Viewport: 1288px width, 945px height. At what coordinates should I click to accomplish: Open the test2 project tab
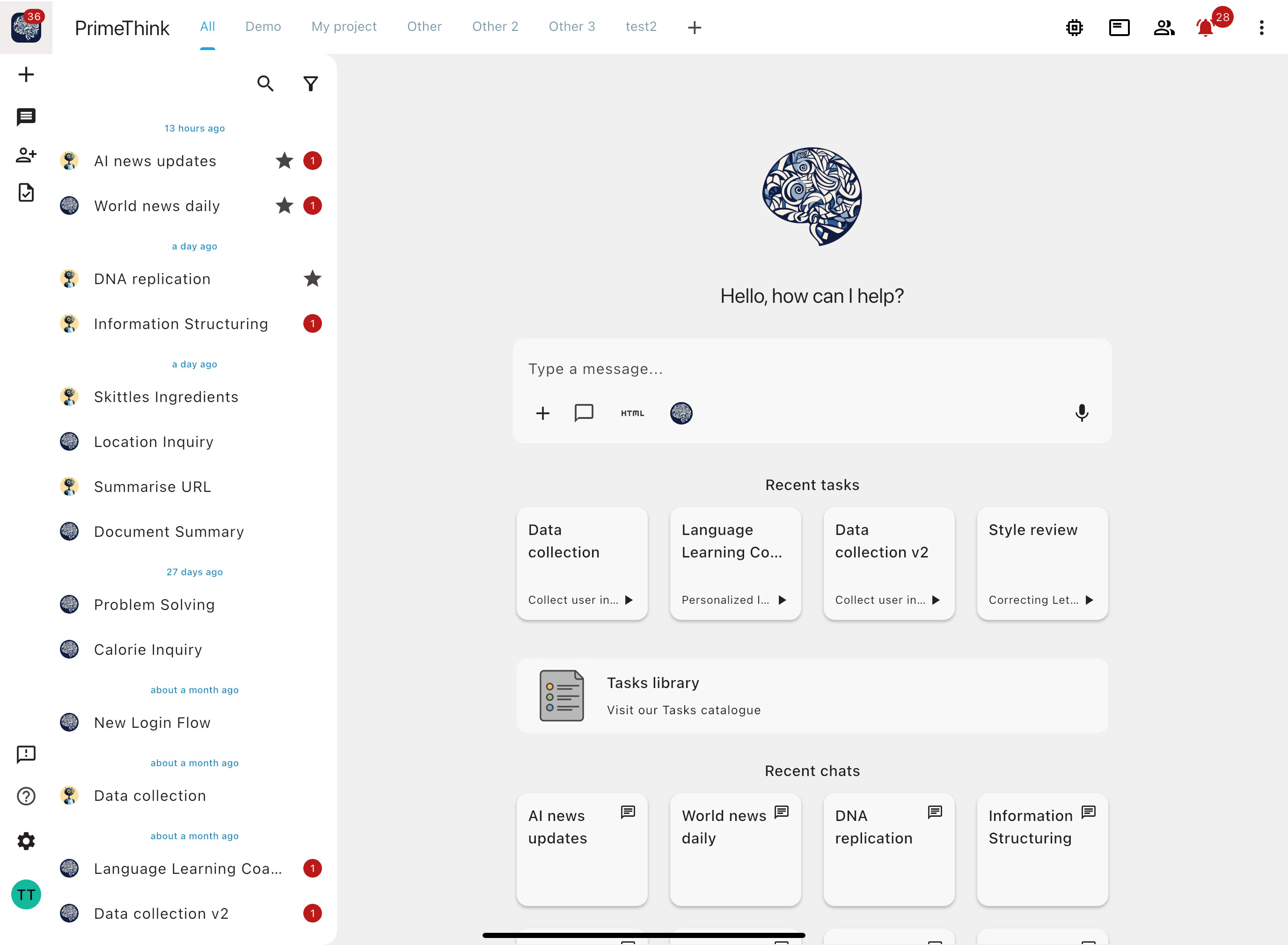[x=641, y=26]
